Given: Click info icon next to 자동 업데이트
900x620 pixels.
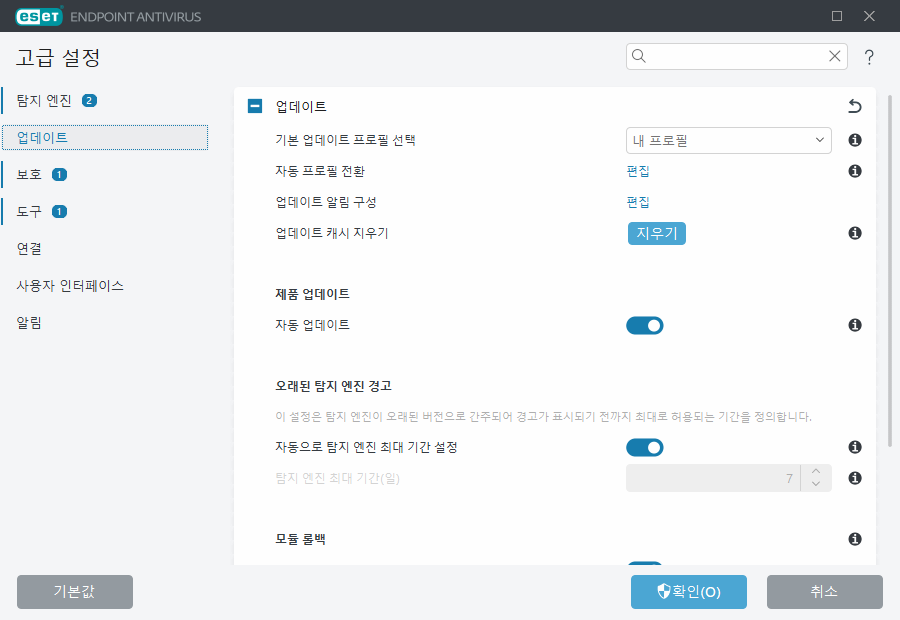Looking at the screenshot, I should click(854, 324).
